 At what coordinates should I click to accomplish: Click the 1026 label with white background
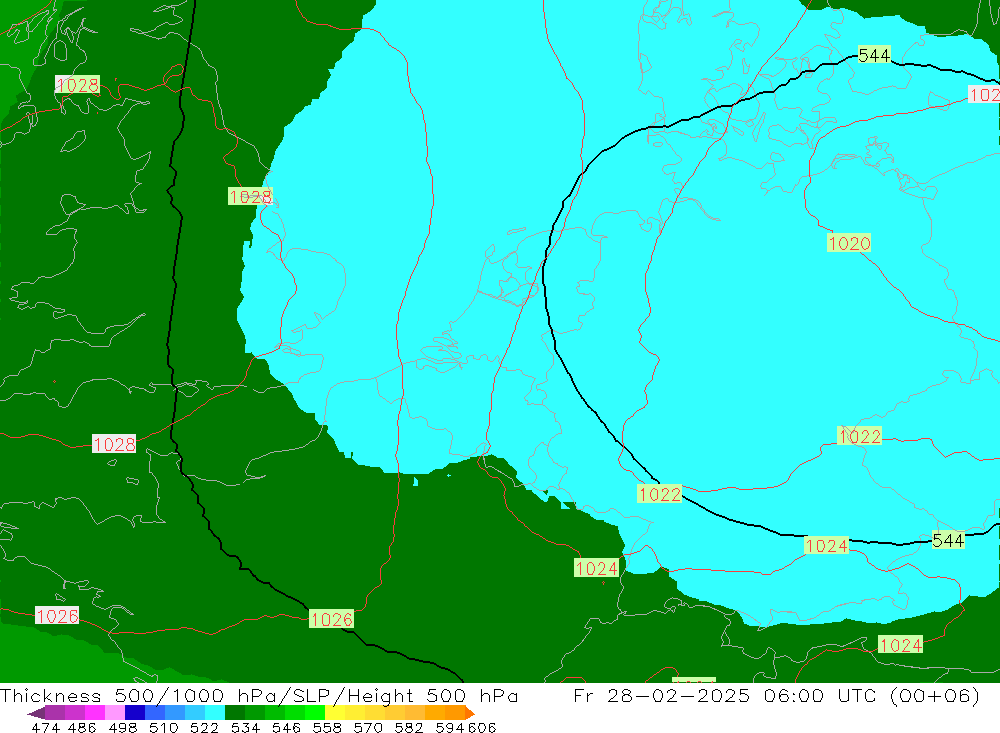pyautogui.click(x=57, y=616)
